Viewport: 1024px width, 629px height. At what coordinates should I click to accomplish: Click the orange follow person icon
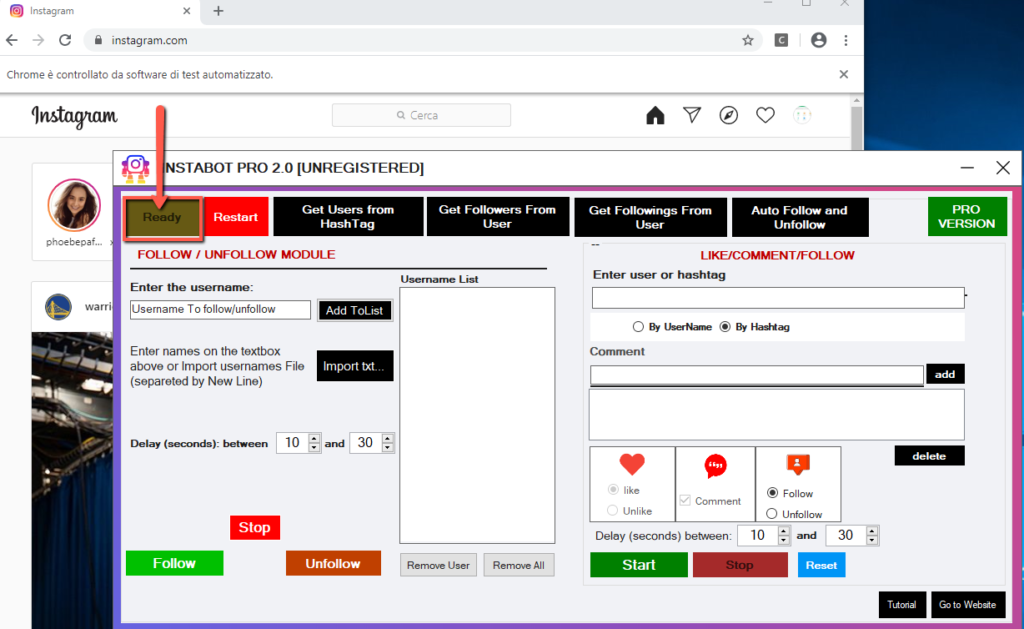[797, 464]
